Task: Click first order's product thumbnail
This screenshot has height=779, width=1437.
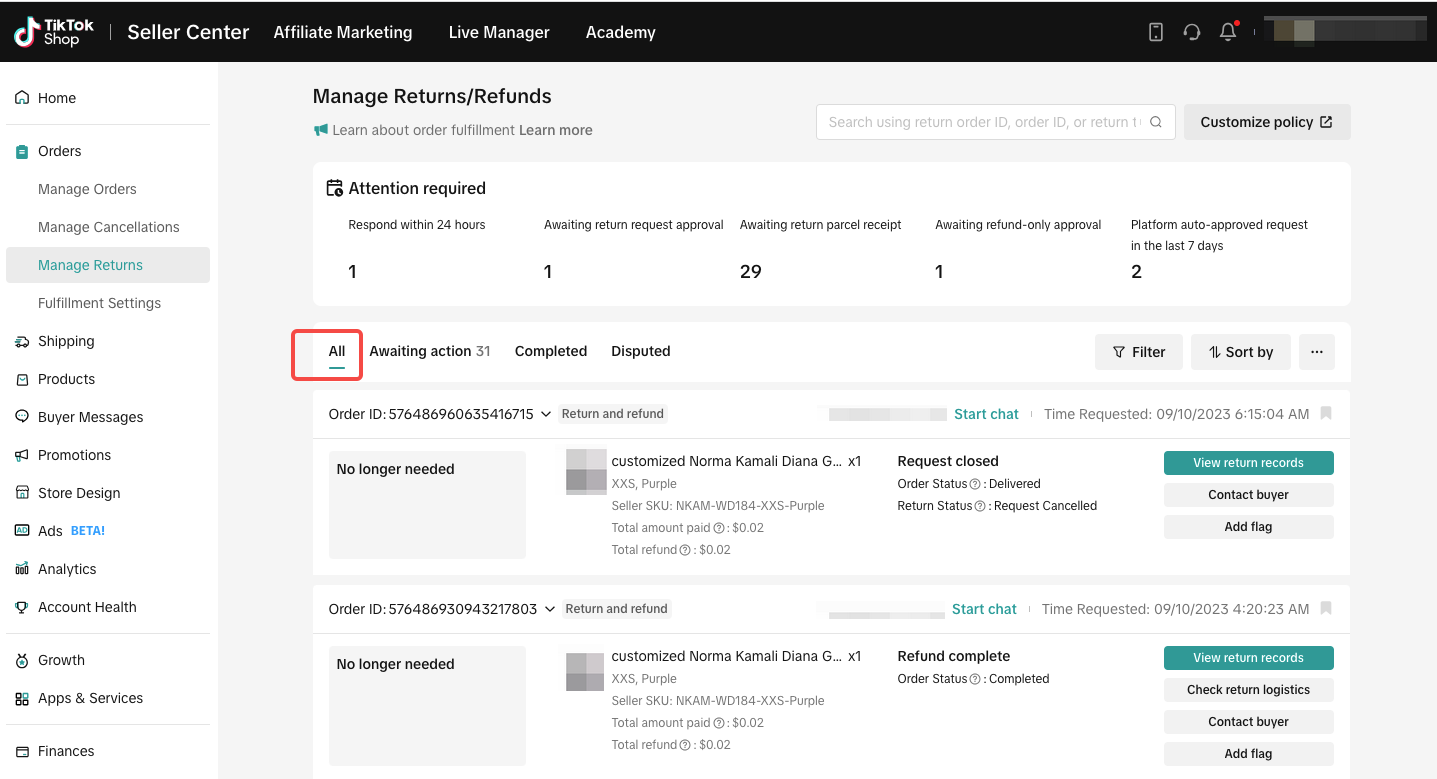Action: tap(585, 471)
